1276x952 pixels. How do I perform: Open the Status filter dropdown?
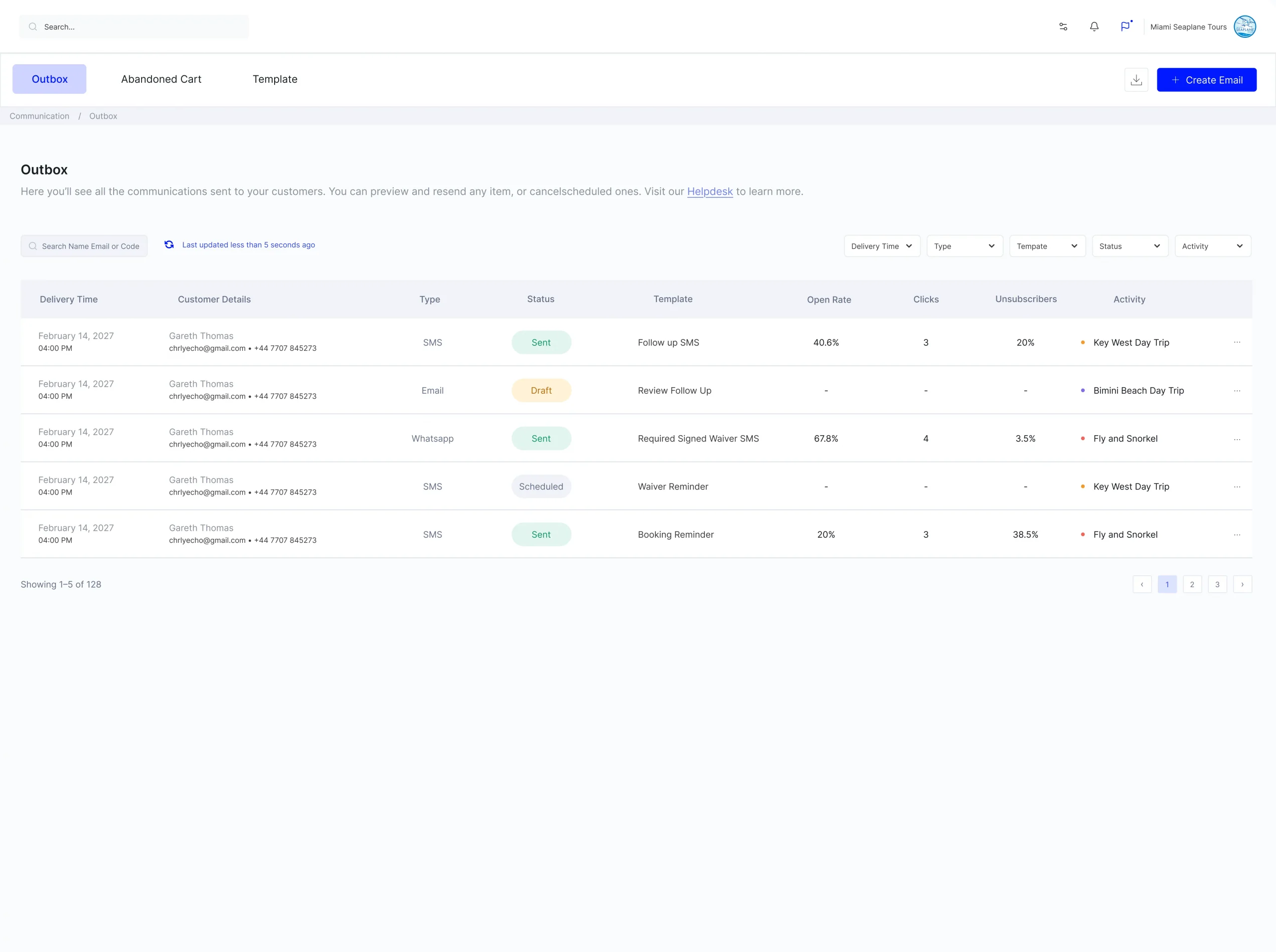click(x=1130, y=246)
